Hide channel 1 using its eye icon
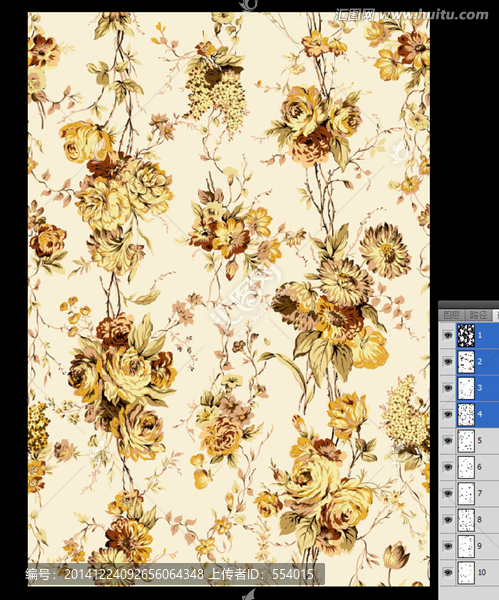The image size is (499, 600). pyautogui.click(x=447, y=336)
